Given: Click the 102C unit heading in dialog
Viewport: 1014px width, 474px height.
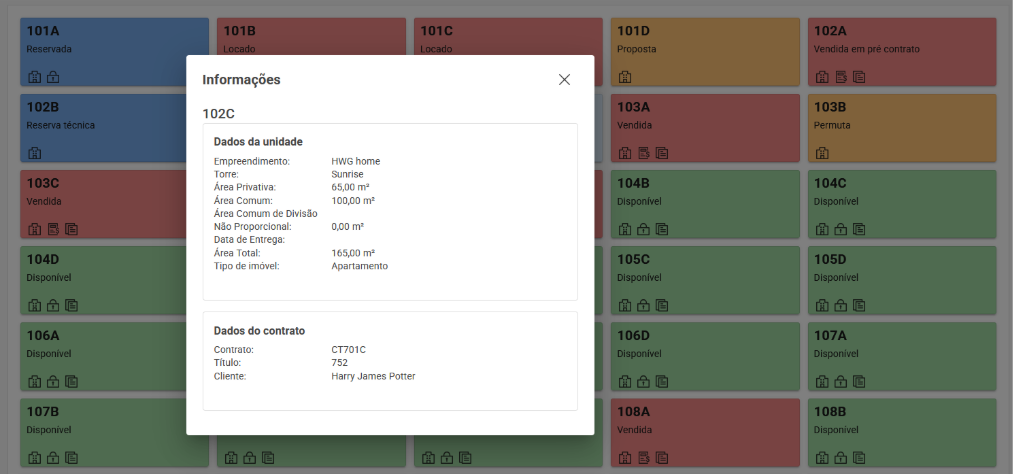Looking at the screenshot, I should coord(219,114).
